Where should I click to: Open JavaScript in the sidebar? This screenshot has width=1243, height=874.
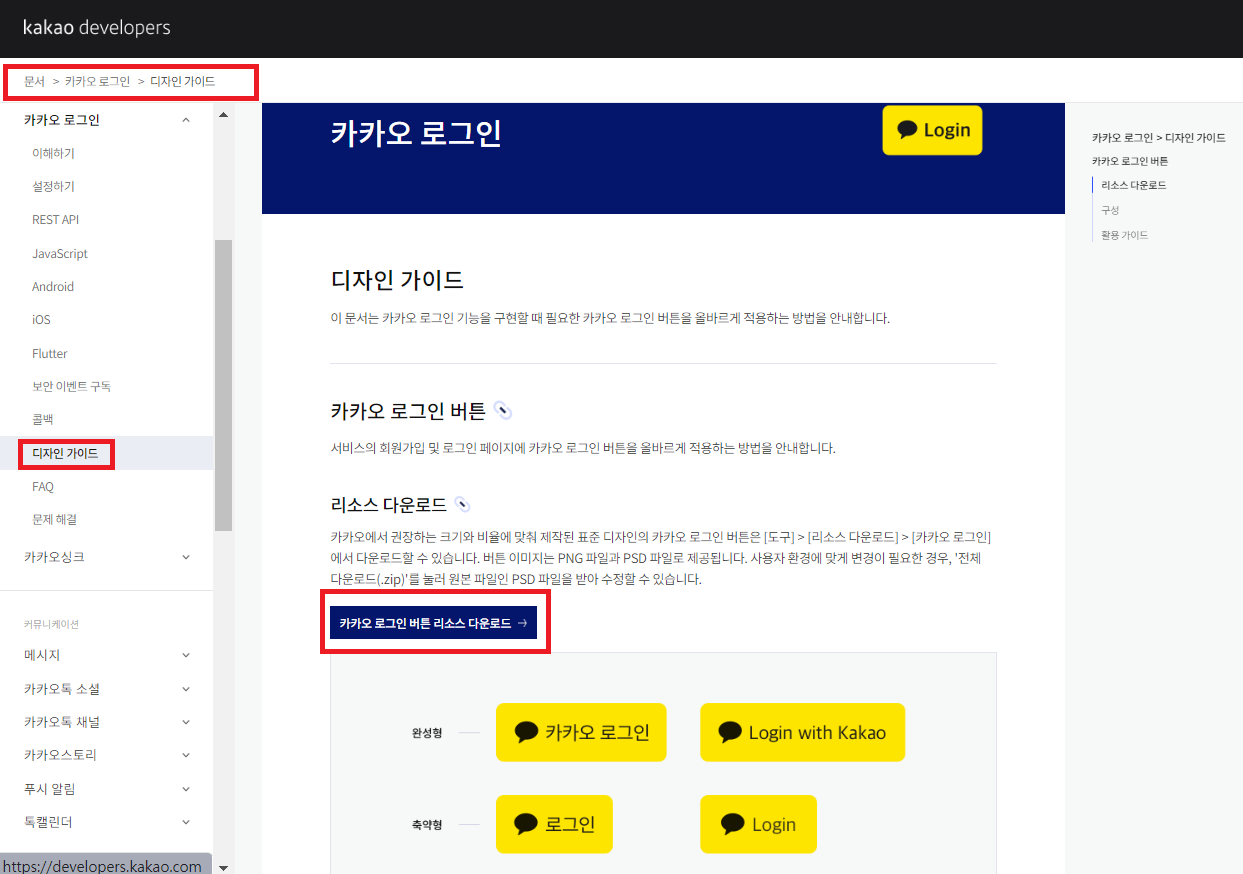pyautogui.click(x=60, y=253)
